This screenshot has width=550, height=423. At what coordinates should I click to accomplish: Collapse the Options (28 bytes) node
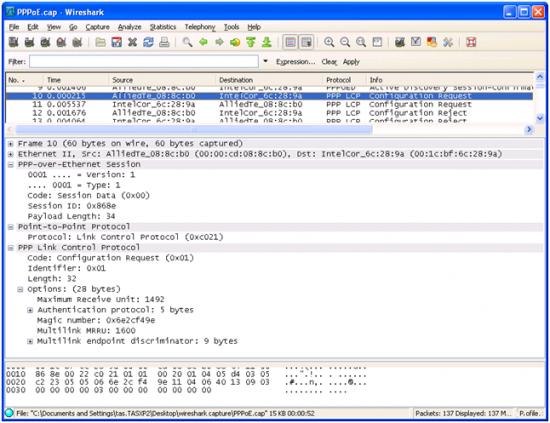coord(20,289)
